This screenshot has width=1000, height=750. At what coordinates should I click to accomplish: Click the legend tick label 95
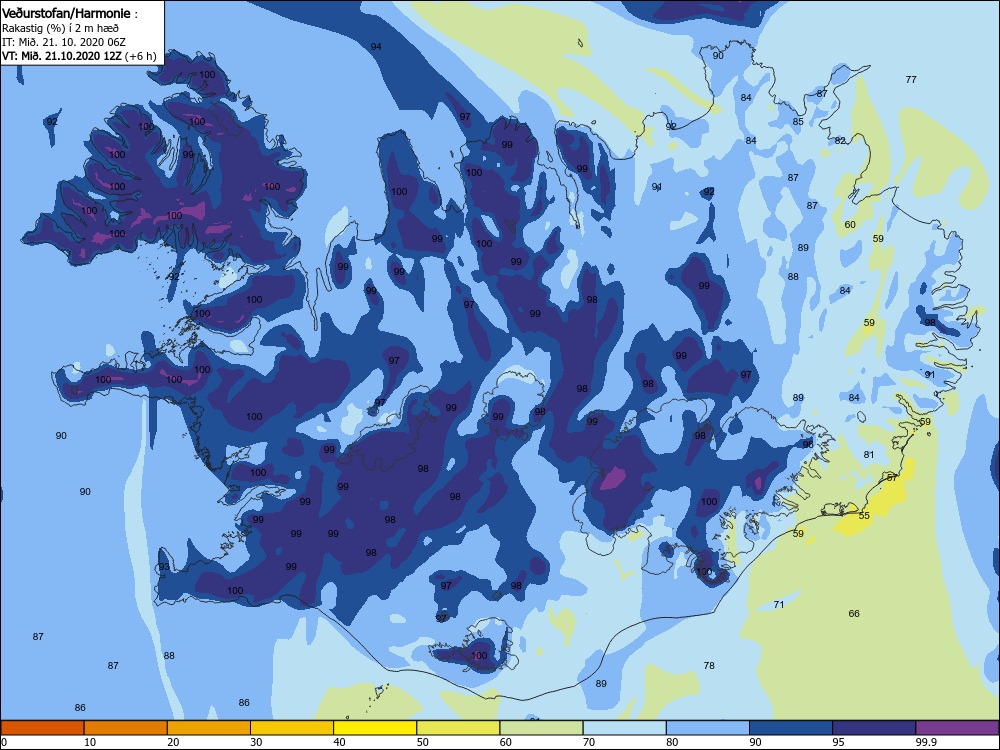839,742
